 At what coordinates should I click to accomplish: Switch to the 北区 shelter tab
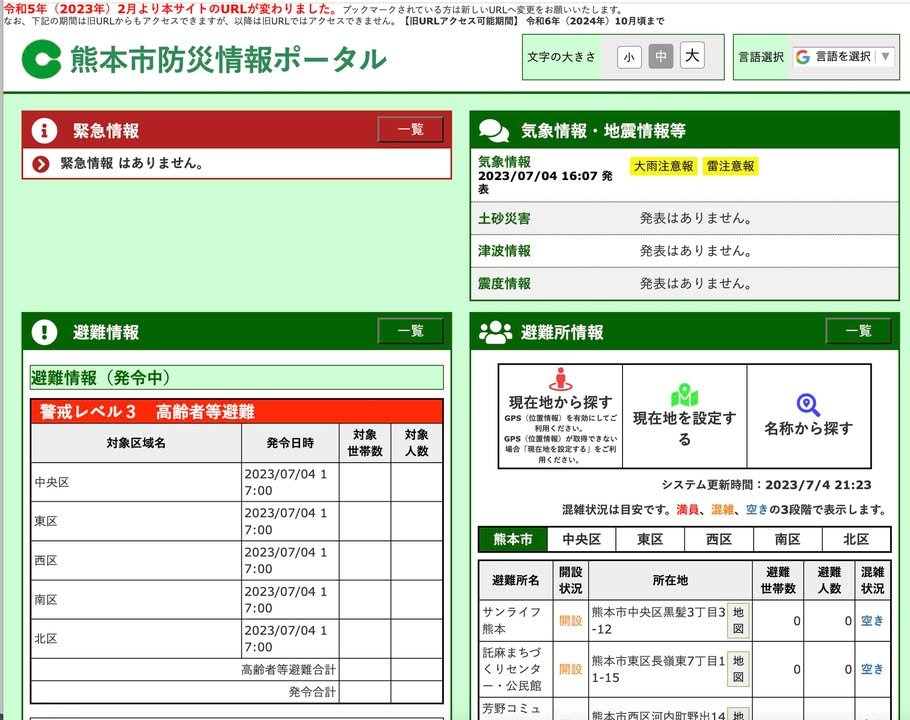click(x=856, y=540)
